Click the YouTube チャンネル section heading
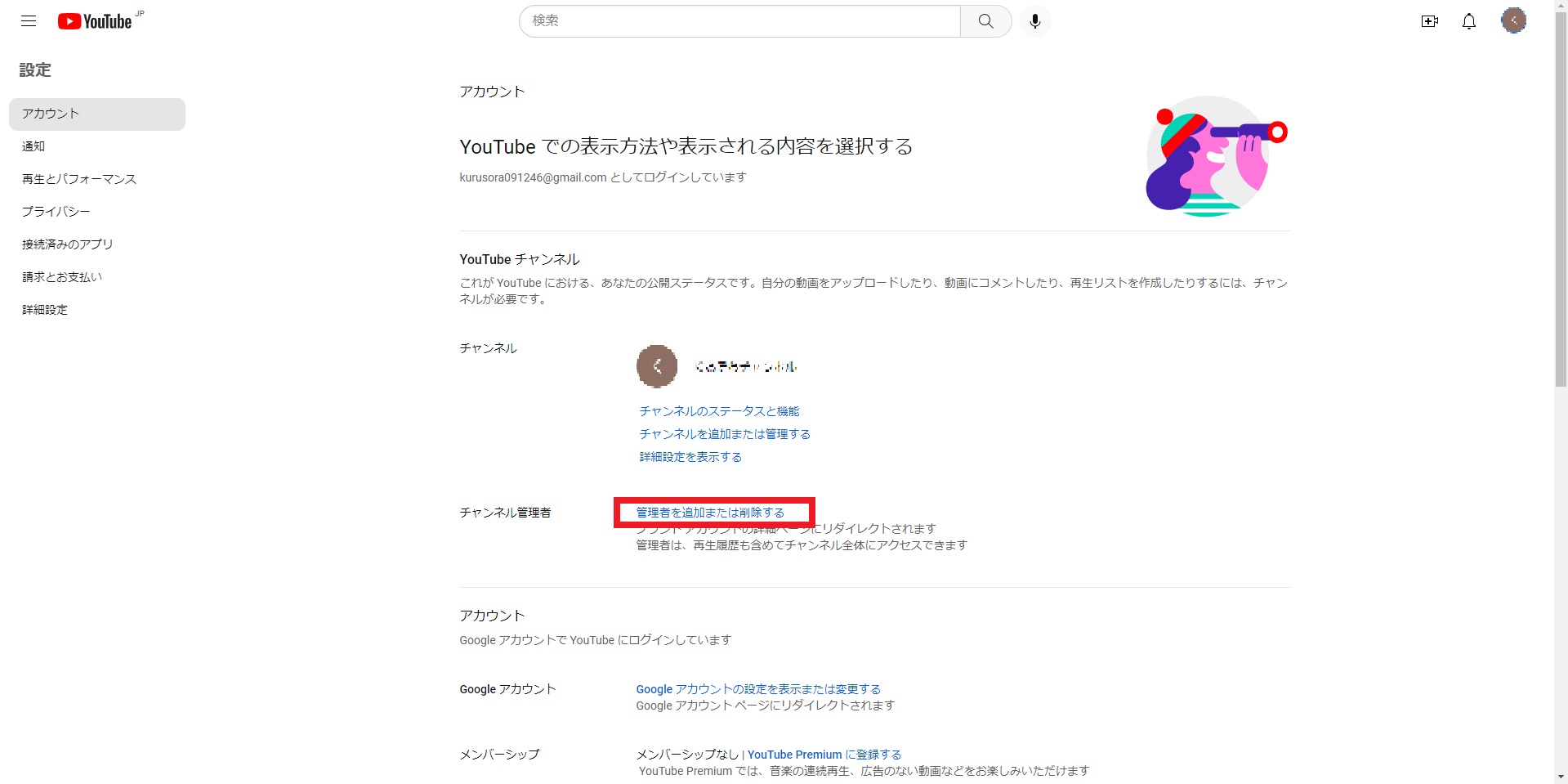This screenshot has height=784, width=1568. pyautogui.click(x=520, y=259)
